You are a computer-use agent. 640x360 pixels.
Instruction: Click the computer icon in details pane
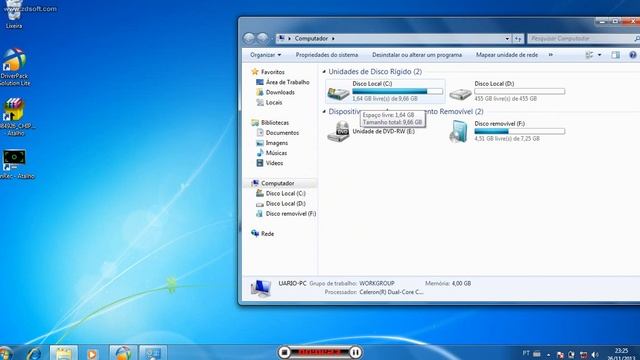click(x=261, y=288)
